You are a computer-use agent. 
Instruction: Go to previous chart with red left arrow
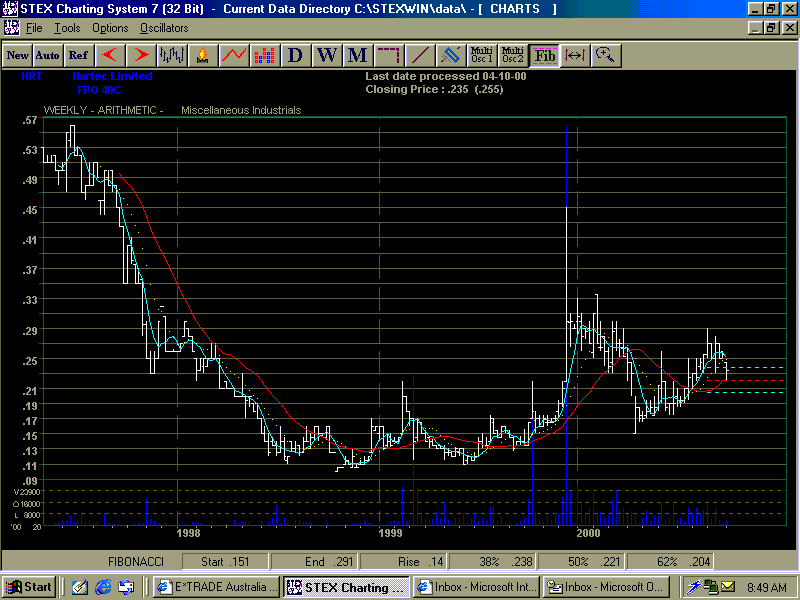[110, 55]
